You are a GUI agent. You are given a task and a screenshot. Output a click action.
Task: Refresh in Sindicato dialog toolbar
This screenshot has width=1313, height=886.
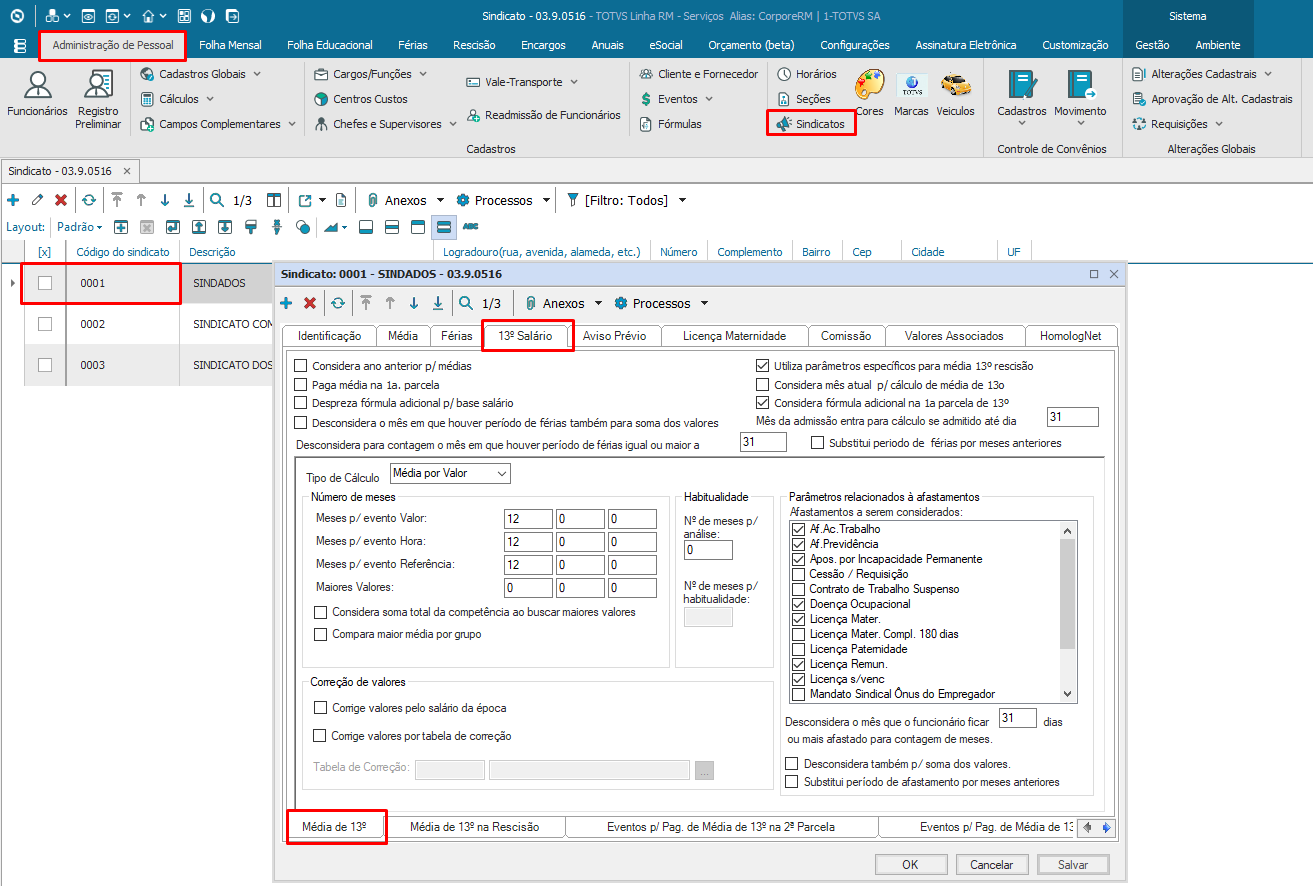tap(338, 303)
